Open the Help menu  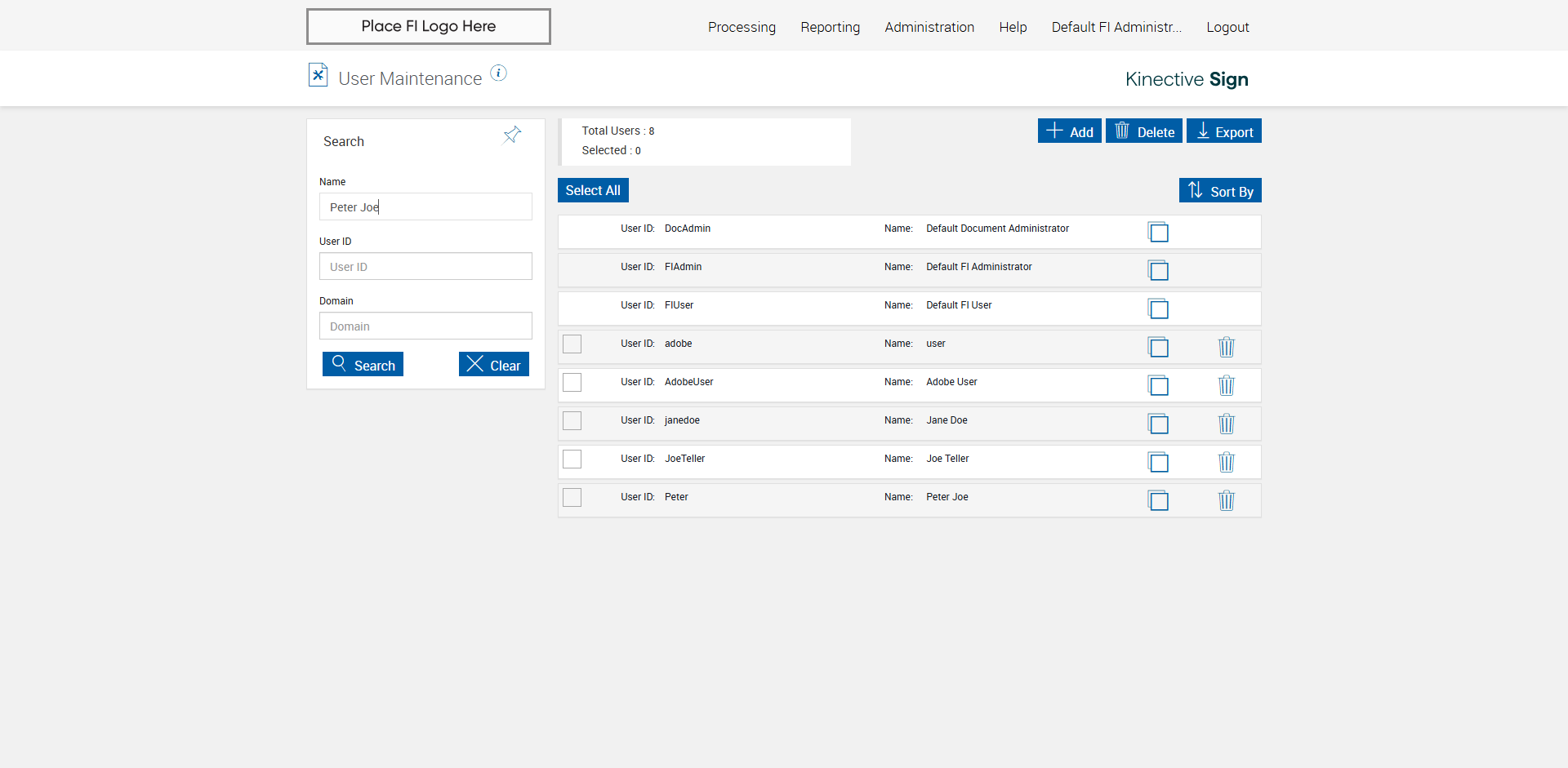pyautogui.click(x=1013, y=27)
